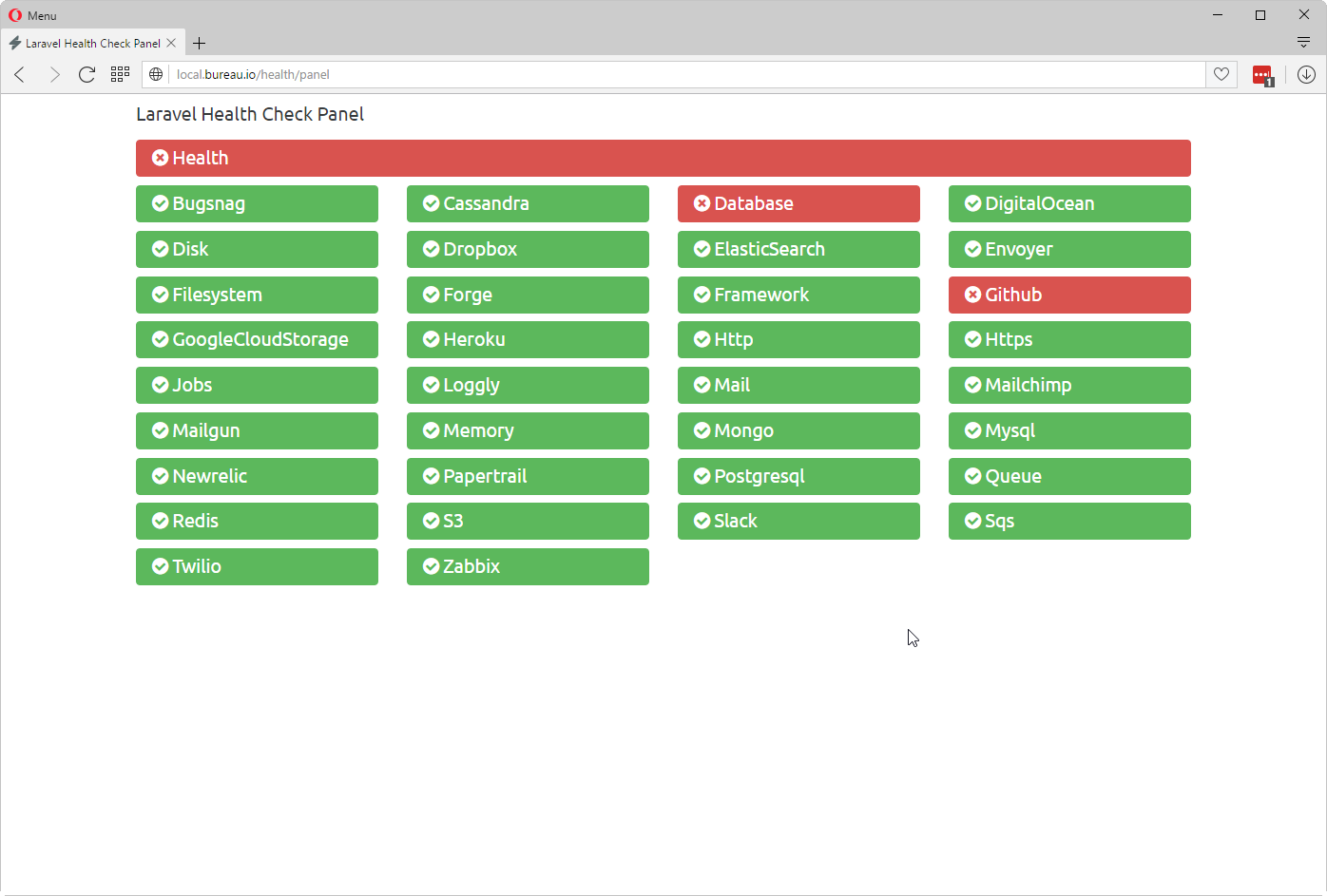
Task: Go forward to next page
Action: pyautogui.click(x=54, y=74)
